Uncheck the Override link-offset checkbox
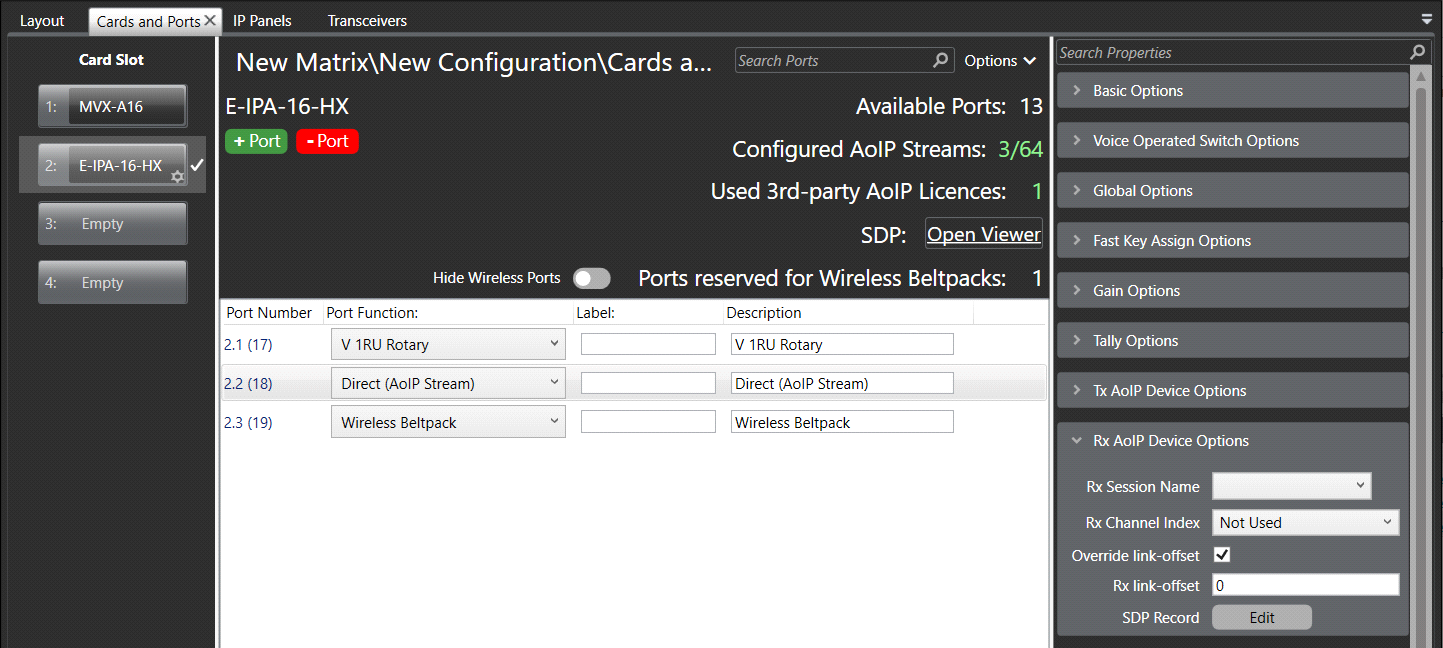This screenshot has width=1443, height=648. [1221, 555]
